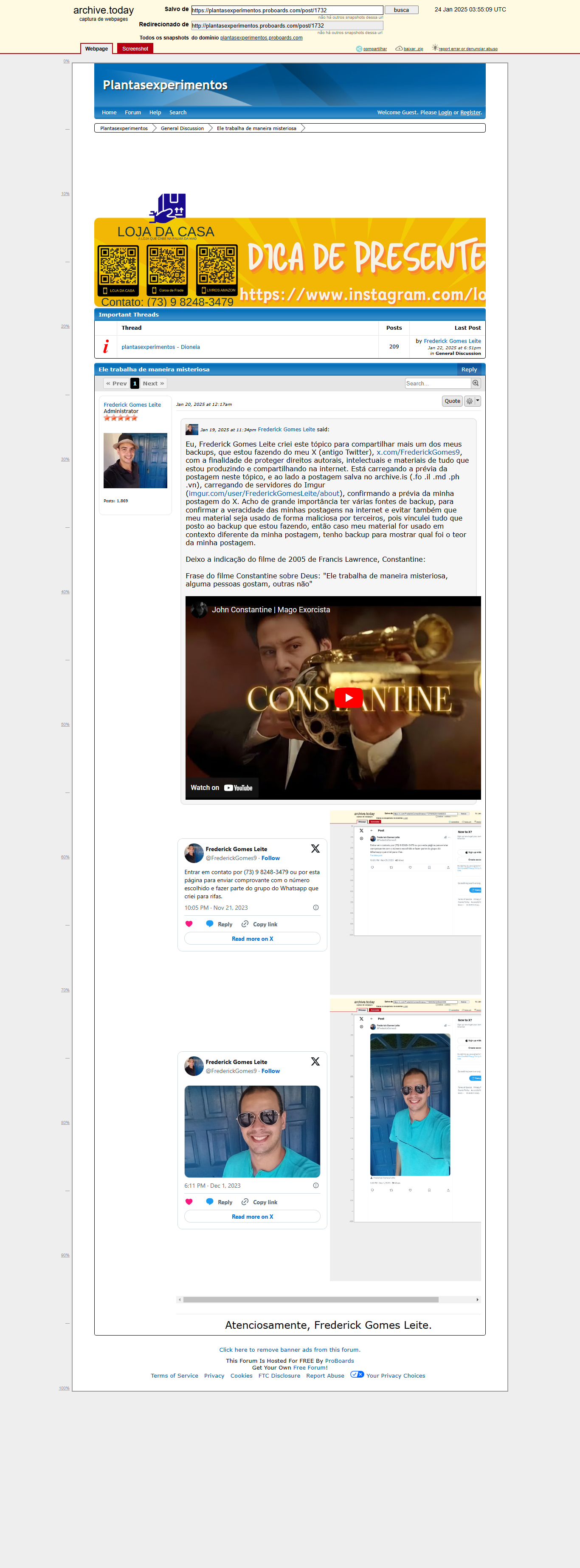This screenshot has height=1568, width=580.
Task: Open archived screenshot beside Nov 21 tweet
Action: [405, 903]
